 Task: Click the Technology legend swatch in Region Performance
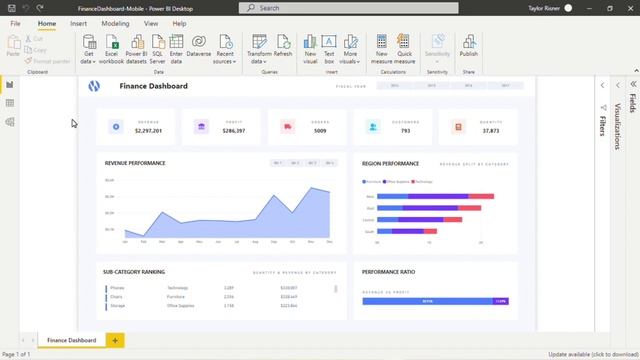click(x=413, y=182)
